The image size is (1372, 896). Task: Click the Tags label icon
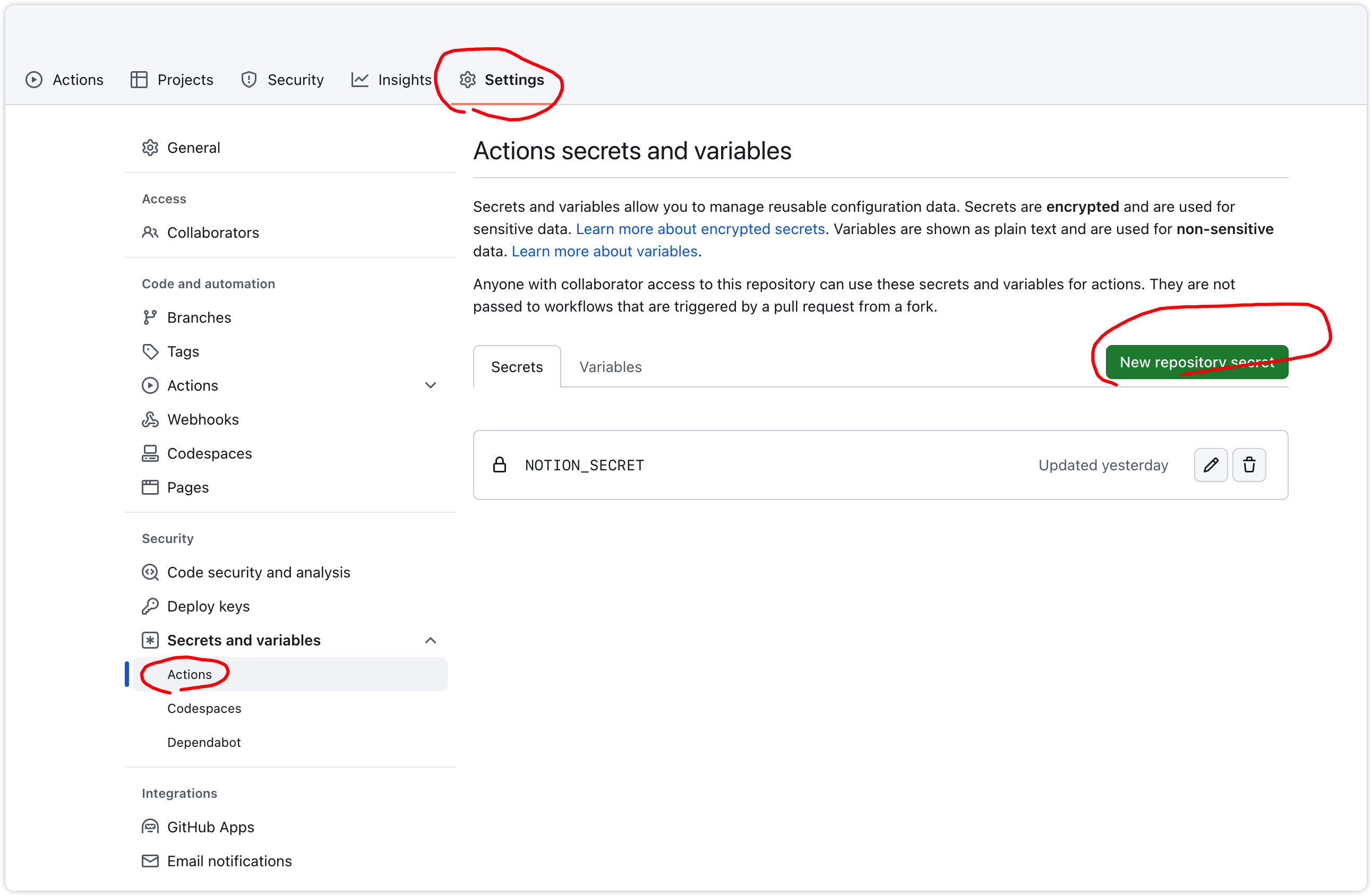(x=150, y=351)
